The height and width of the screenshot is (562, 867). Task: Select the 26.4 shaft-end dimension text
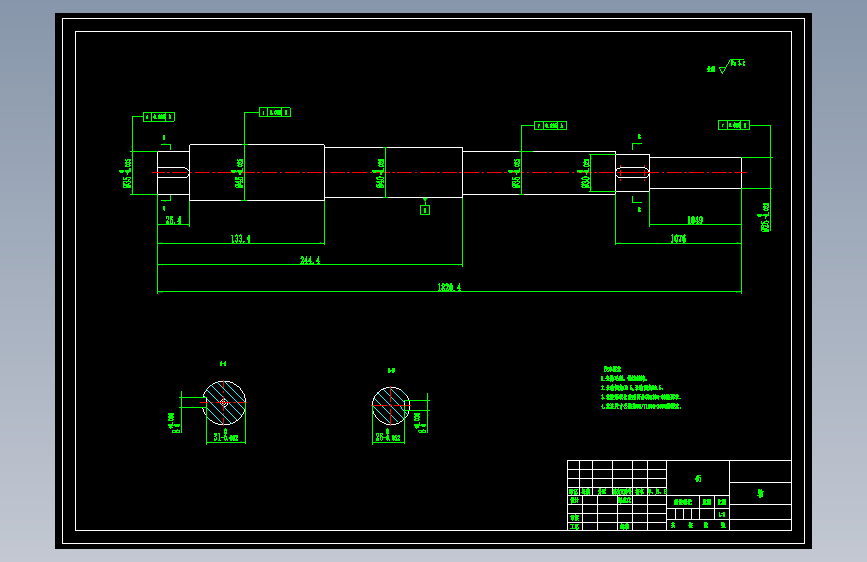173,220
